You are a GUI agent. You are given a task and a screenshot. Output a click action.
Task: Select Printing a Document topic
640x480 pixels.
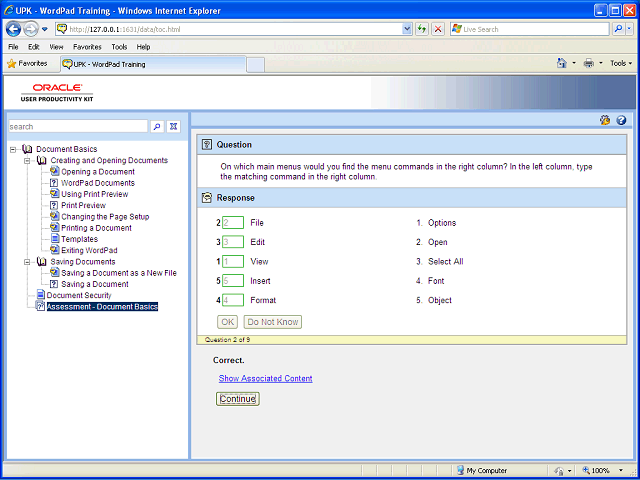[x=96, y=228]
